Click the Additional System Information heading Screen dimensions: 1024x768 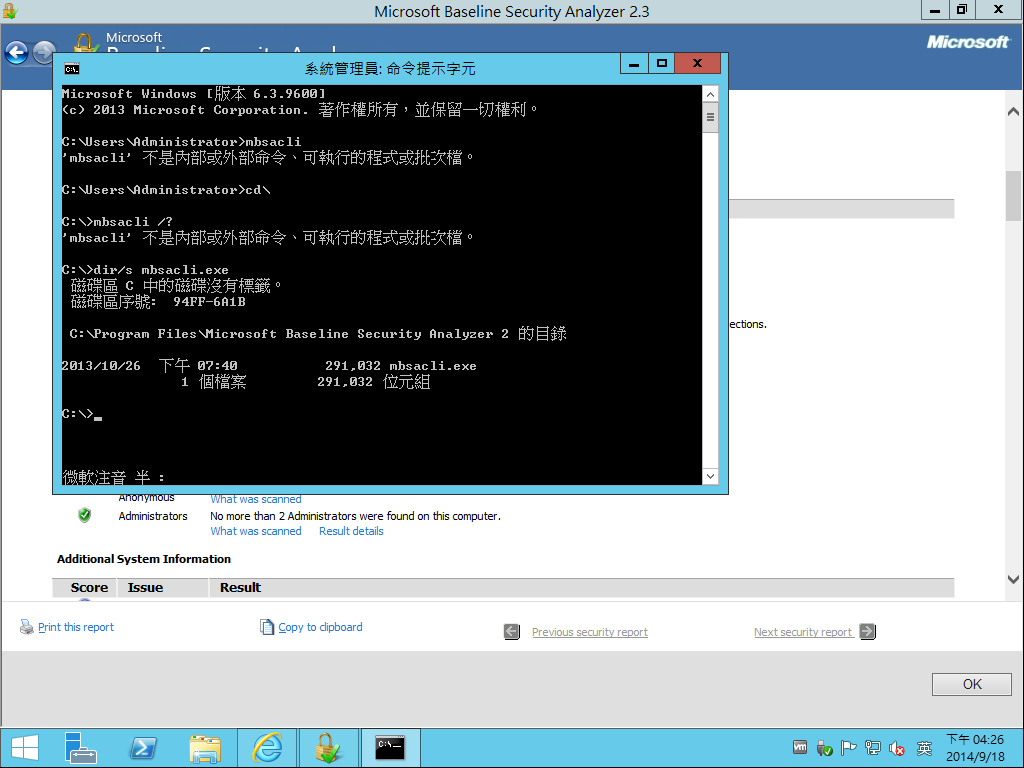pos(144,559)
